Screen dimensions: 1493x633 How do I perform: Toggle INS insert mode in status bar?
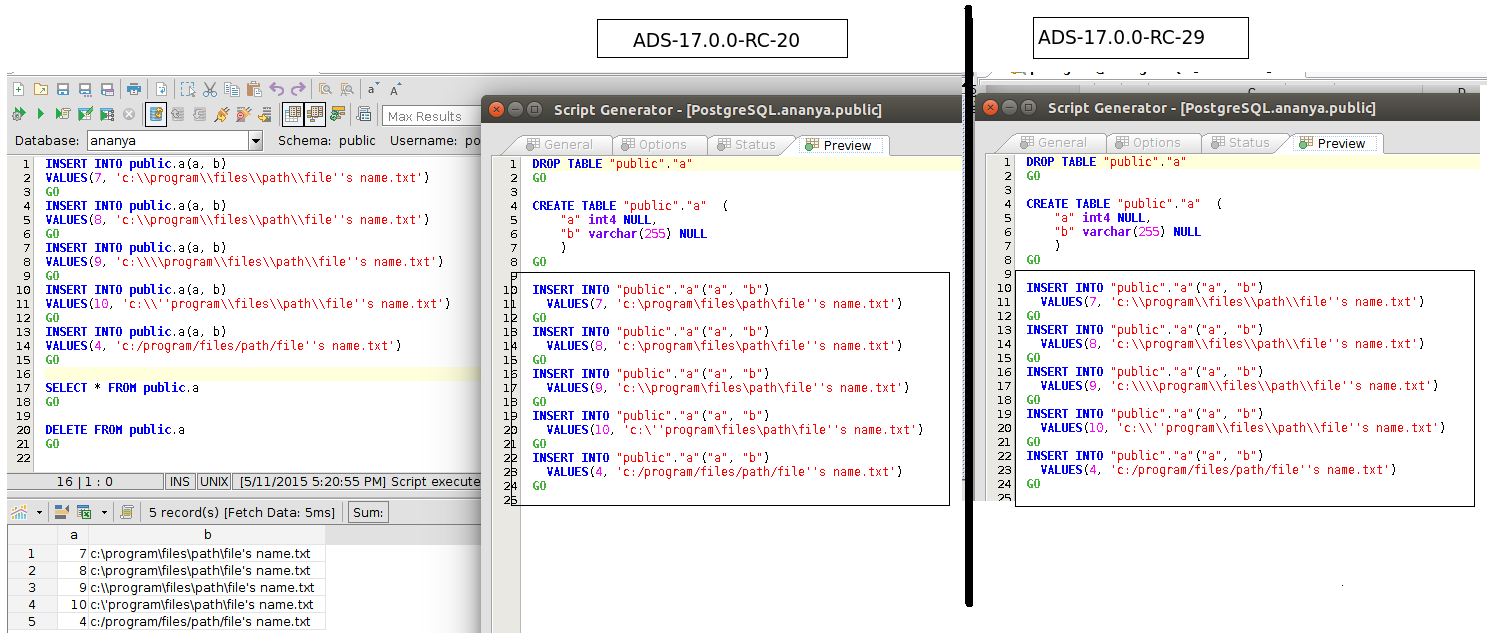point(180,482)
